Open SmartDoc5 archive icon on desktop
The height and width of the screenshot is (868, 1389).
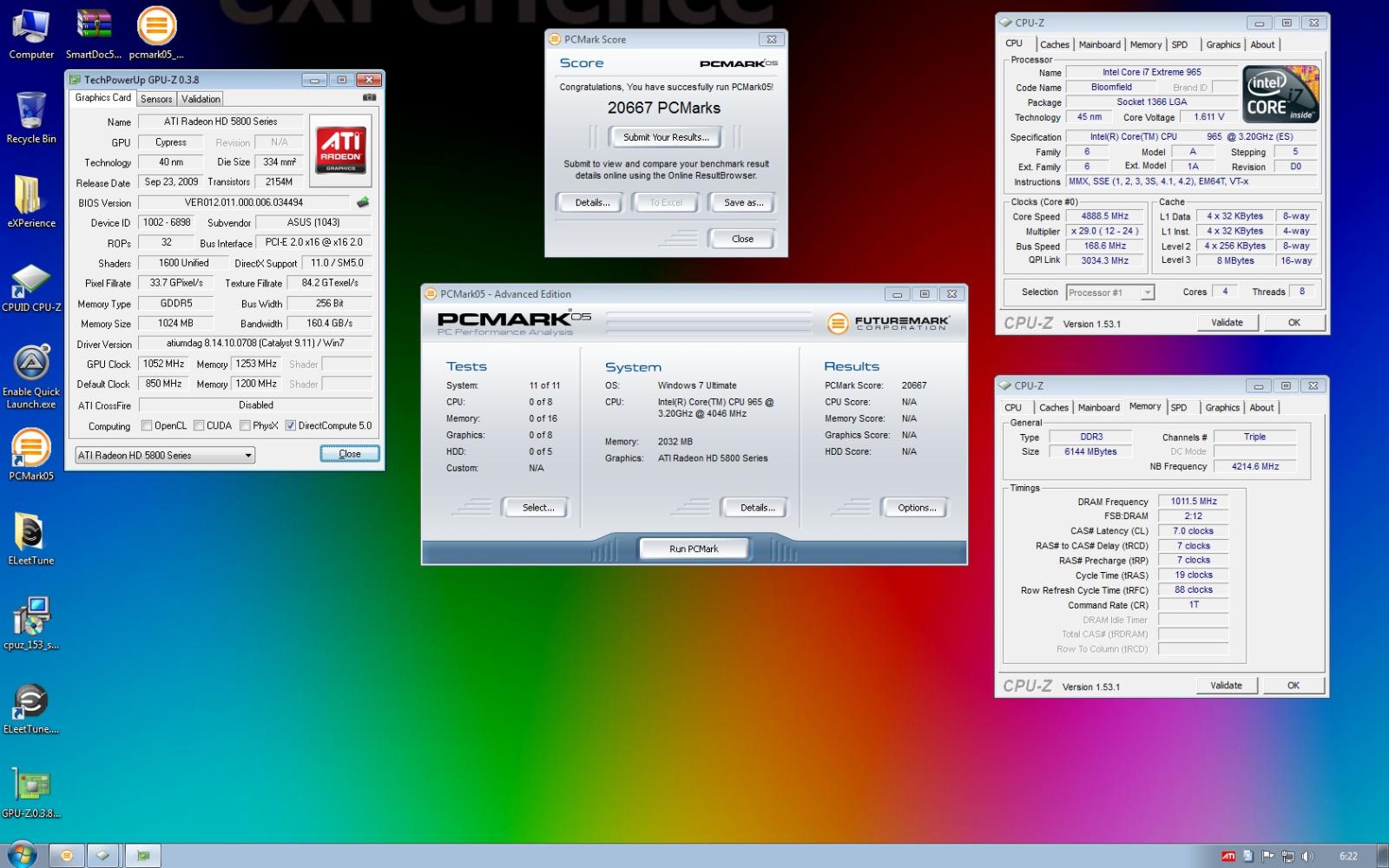point(93,33)
